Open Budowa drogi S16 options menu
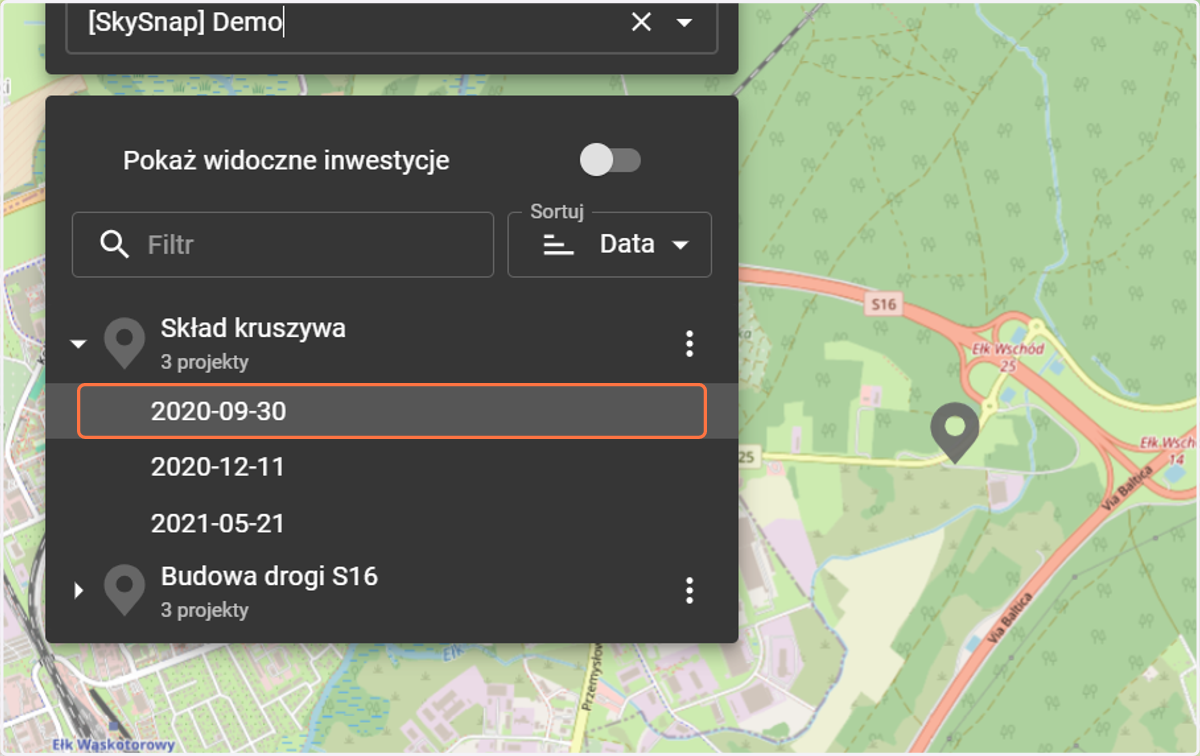 click(689, 591)
